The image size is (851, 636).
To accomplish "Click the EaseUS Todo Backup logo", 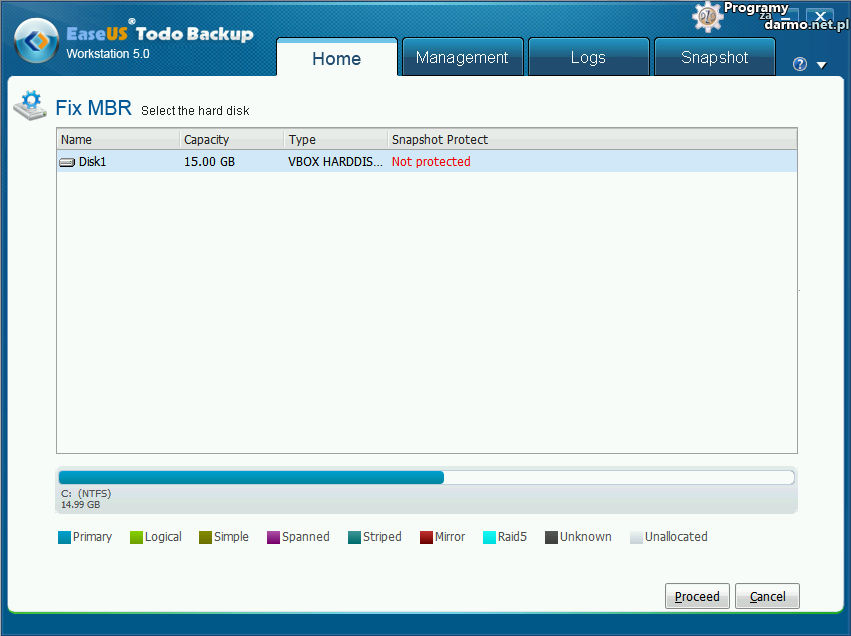I will click(36, 42).
